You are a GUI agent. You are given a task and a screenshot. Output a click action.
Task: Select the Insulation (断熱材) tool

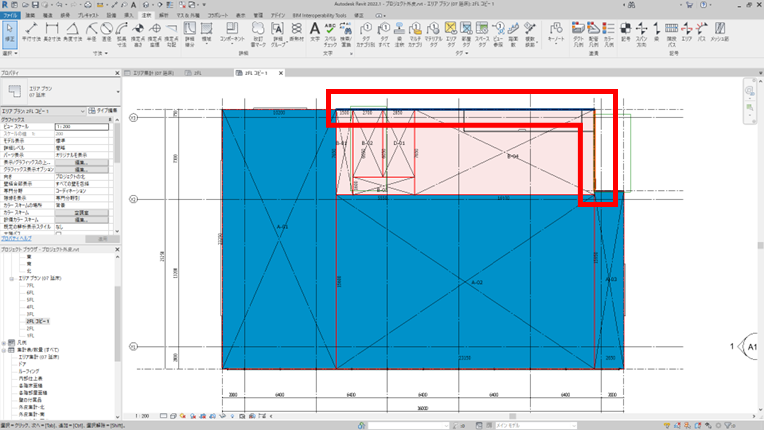(296, 32)
